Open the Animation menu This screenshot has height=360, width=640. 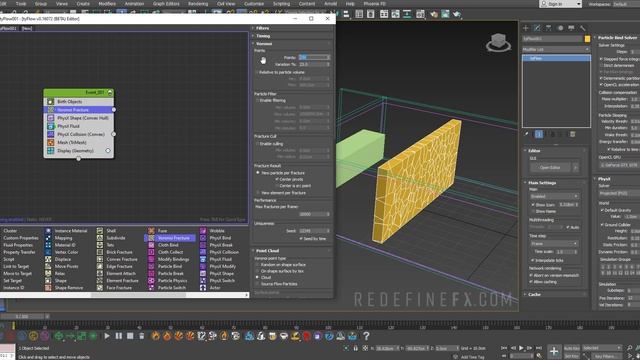coord(134,4)
